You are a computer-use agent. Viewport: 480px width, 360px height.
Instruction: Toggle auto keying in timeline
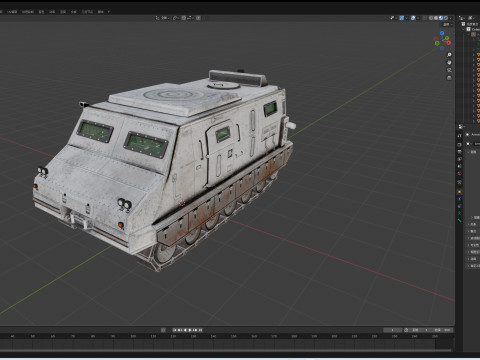point(163,330)
